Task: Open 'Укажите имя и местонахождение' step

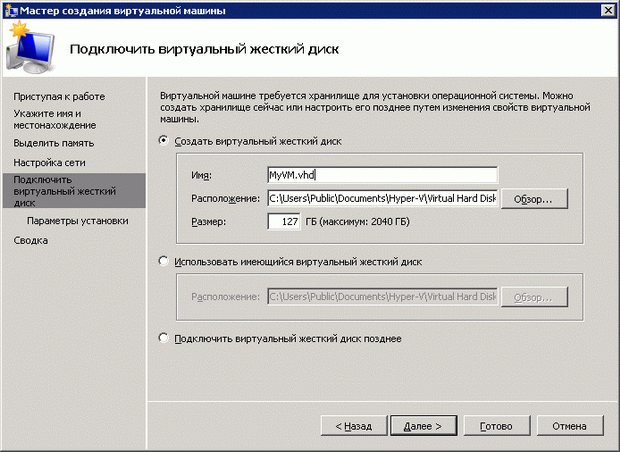Action: [54, 120]
